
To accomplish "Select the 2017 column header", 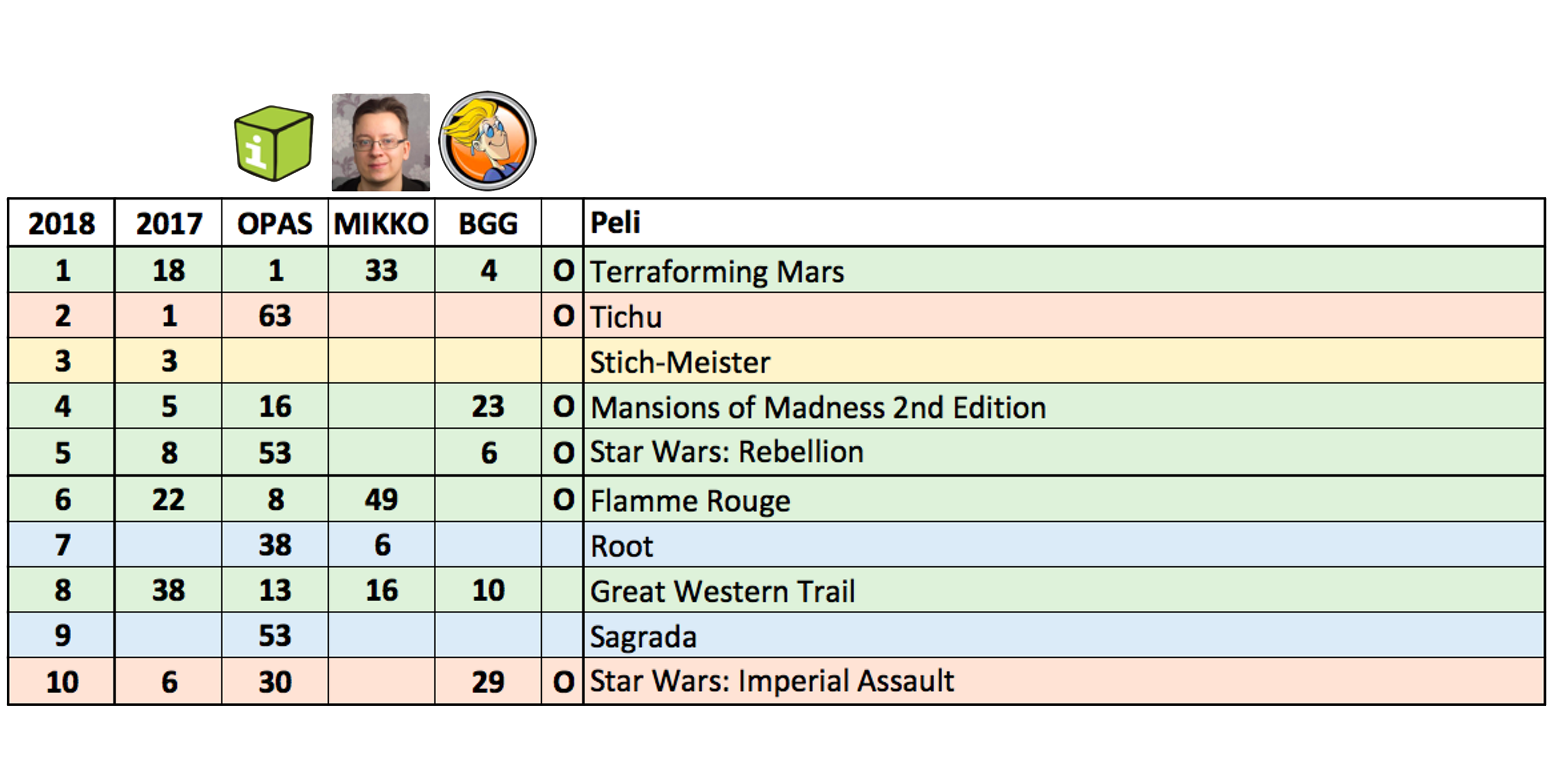I will click(169, 223).
